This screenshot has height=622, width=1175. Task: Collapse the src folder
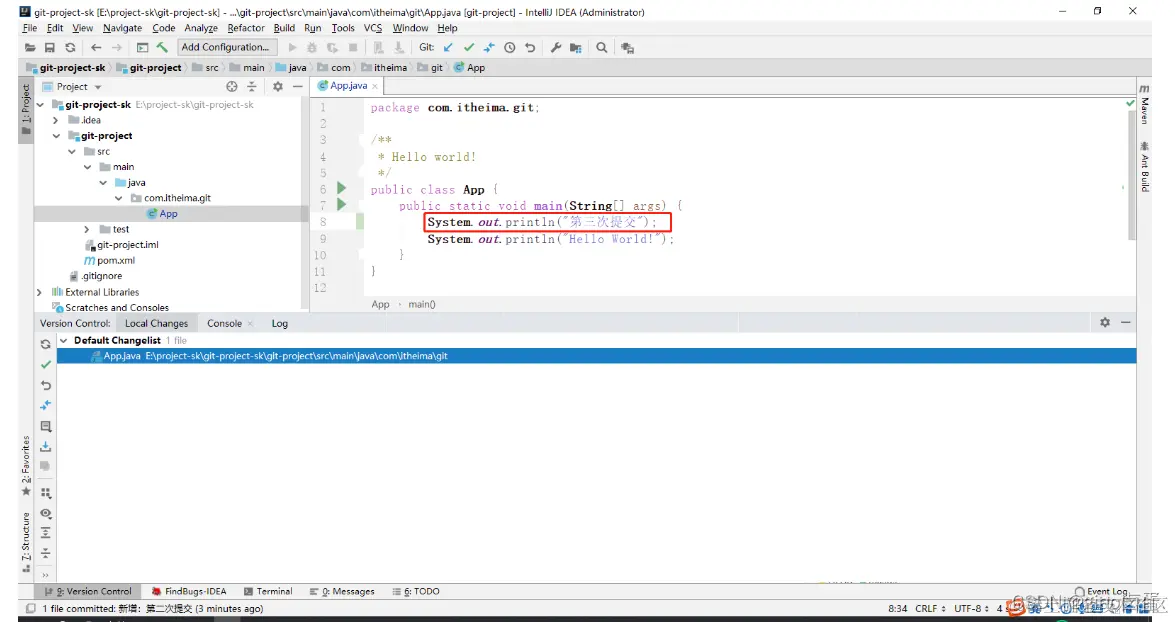click(72, 151)
